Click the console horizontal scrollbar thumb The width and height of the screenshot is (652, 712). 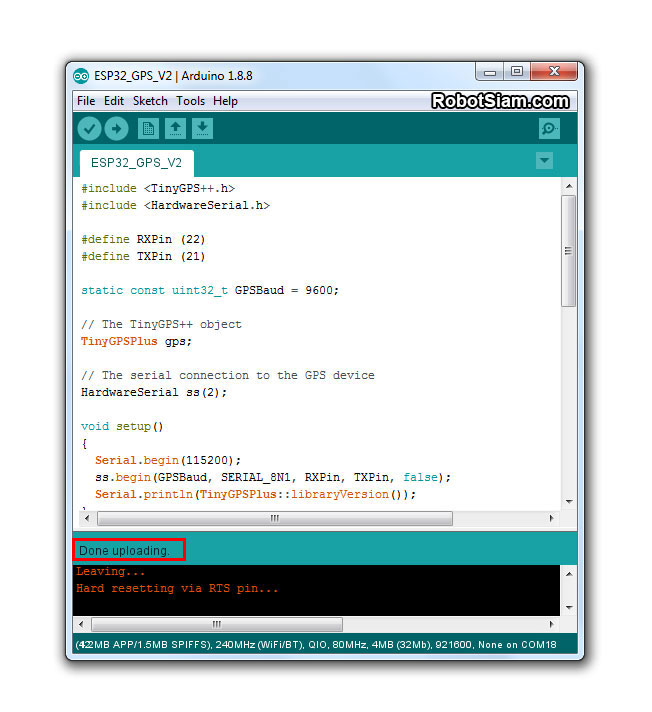pyautogui.click(x=217, y=624)
